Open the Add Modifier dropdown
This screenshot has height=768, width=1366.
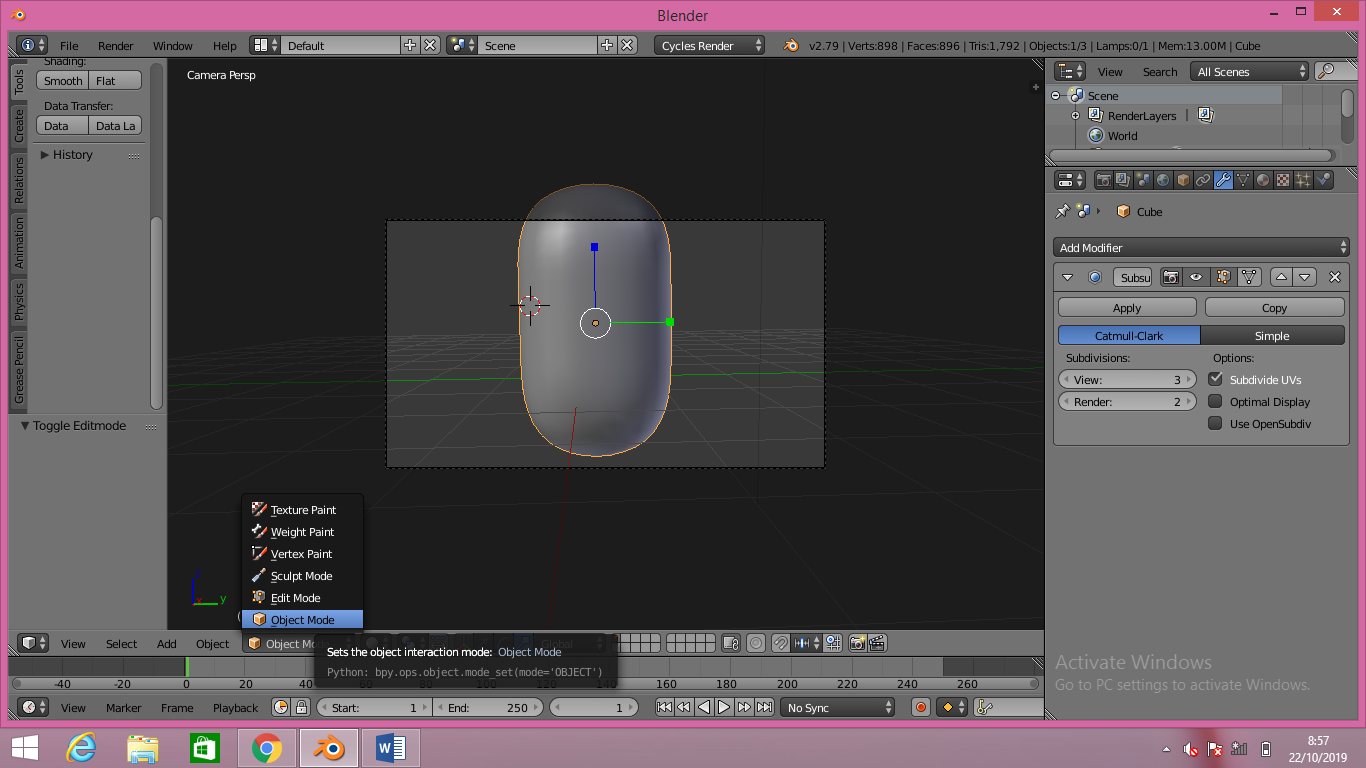click(x=1201, y=247)
